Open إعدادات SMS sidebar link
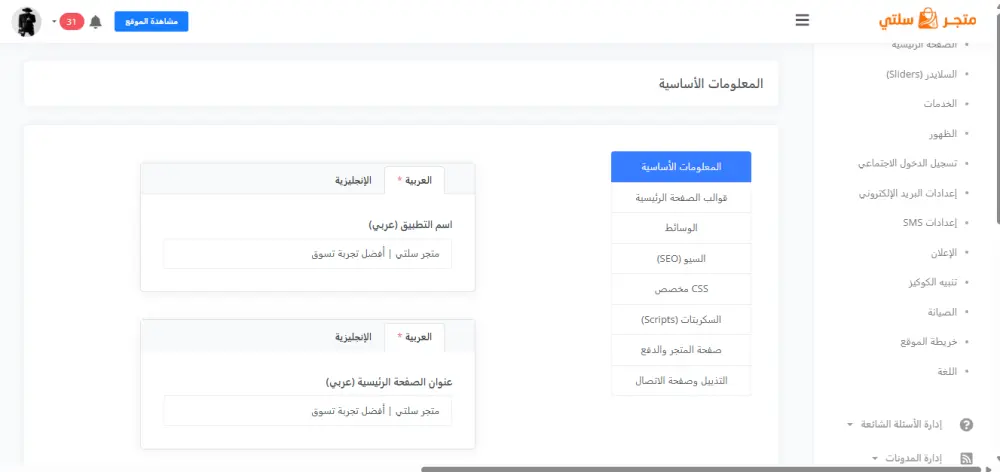 pyautogui.click(x=930, y=223)
